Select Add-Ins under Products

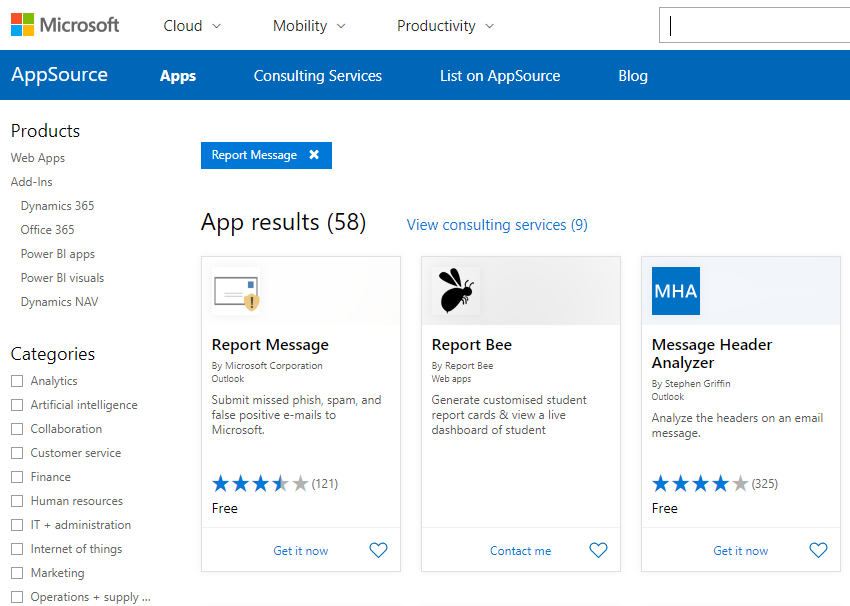(31, 182)
